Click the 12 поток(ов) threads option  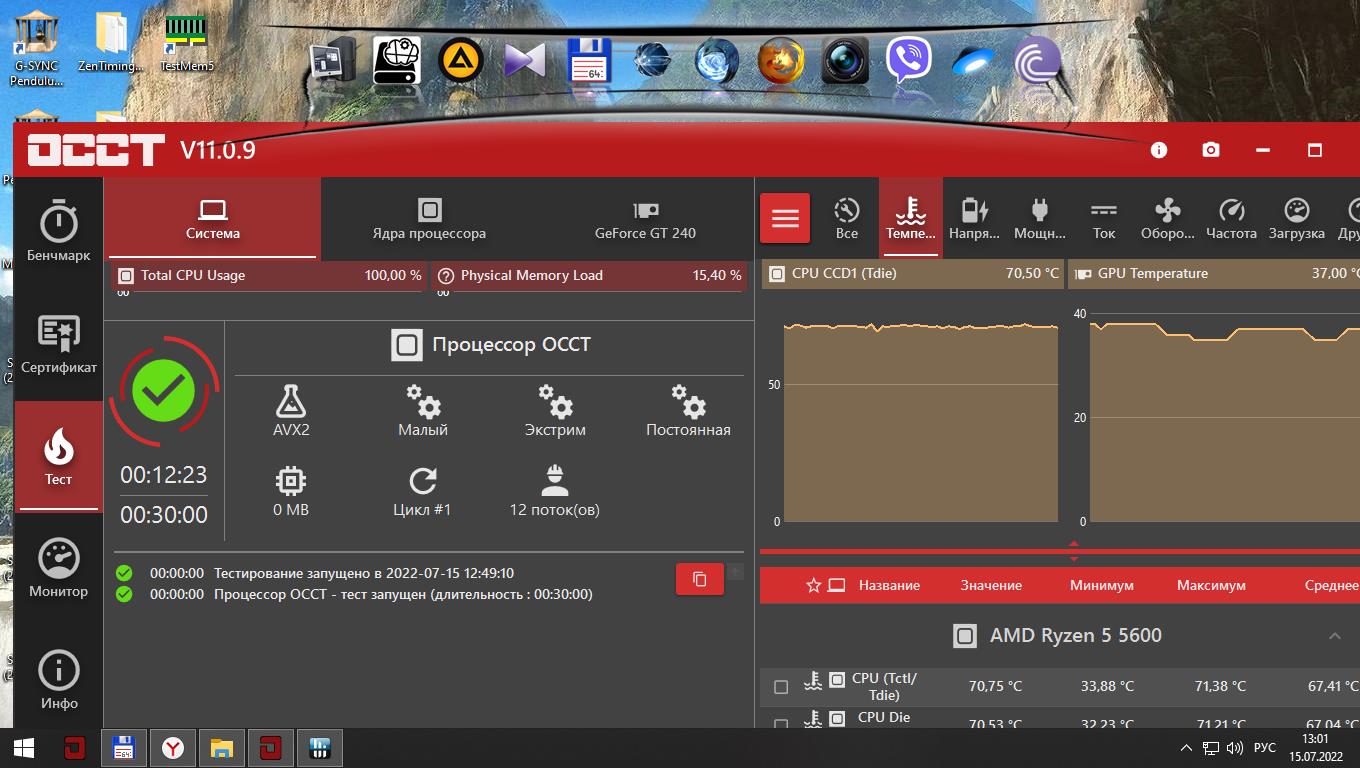[x=555, y=491]
